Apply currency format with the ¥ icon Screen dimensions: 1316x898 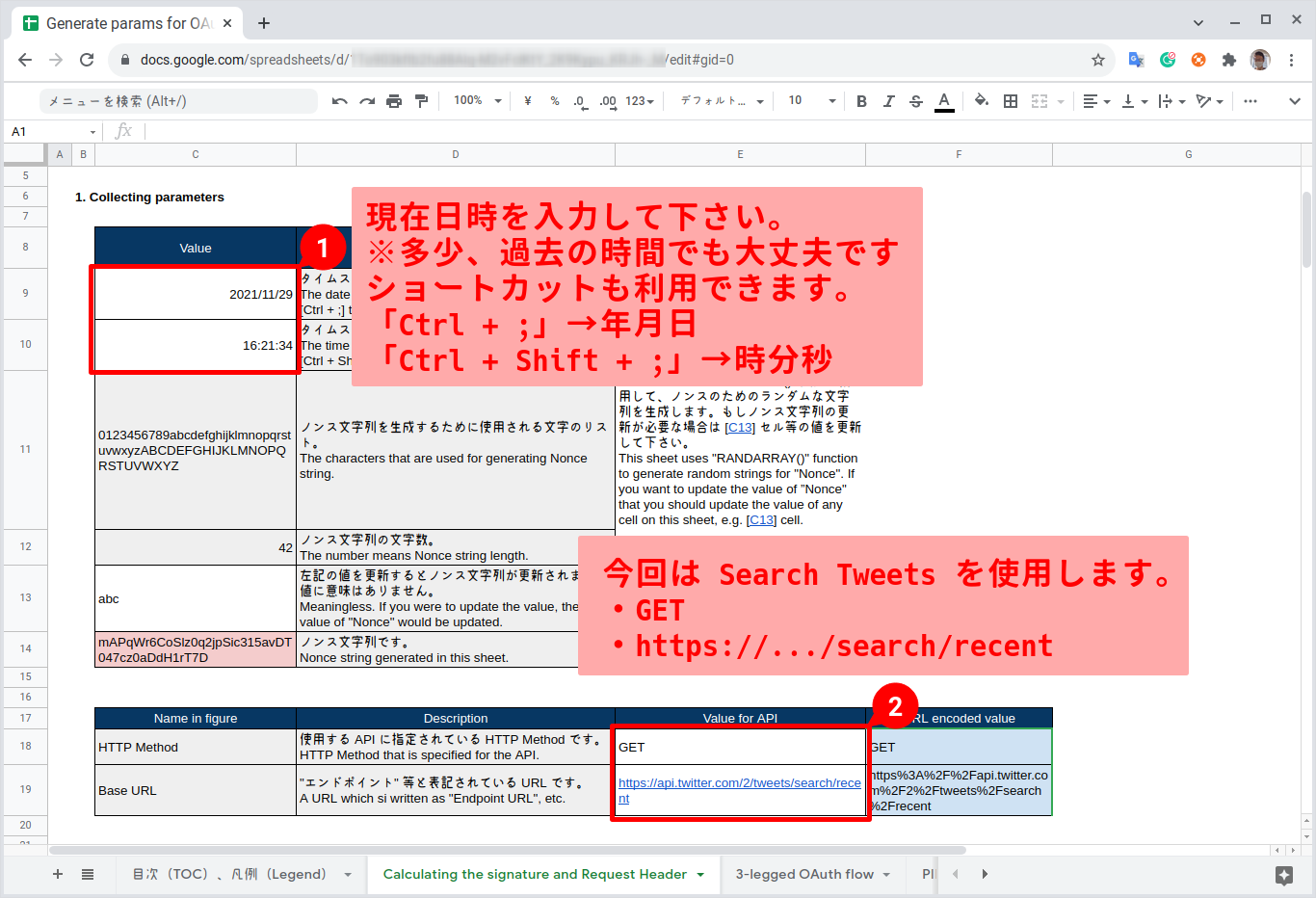[x=526, y=100]
